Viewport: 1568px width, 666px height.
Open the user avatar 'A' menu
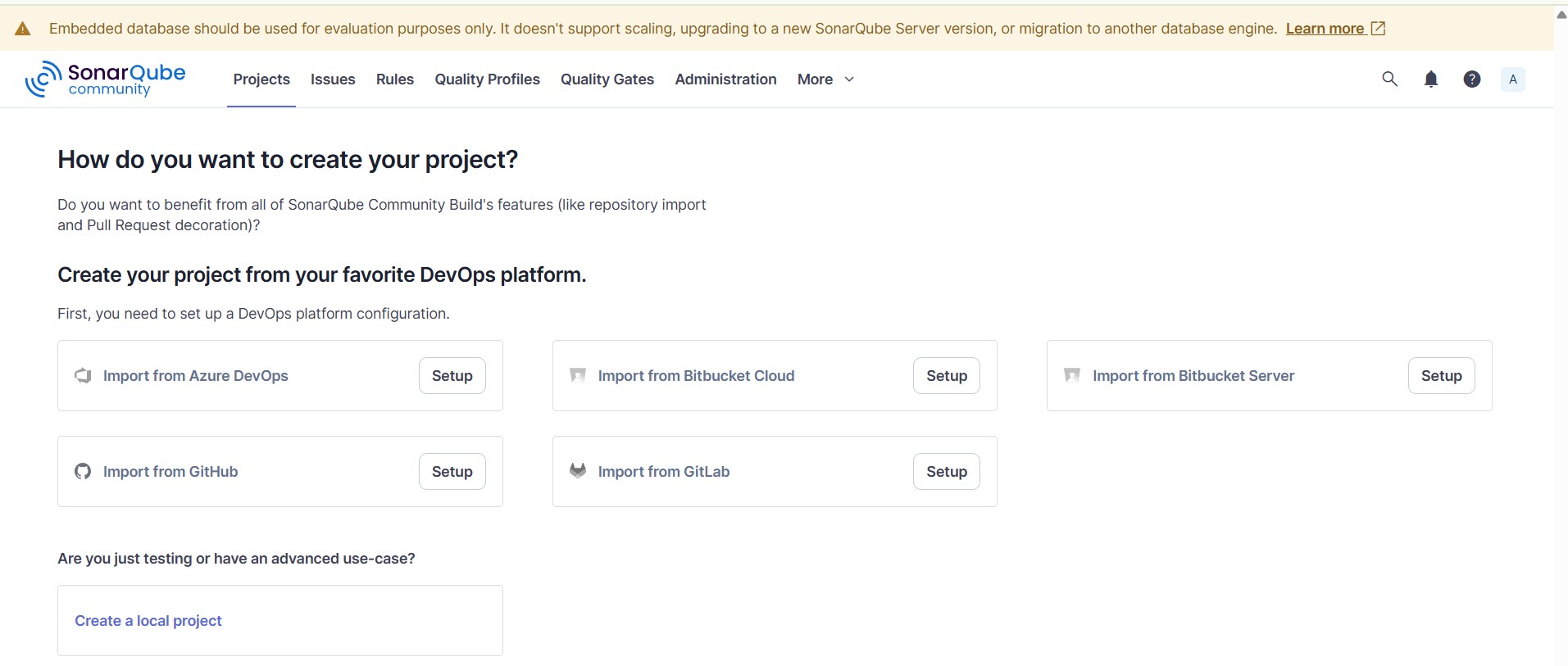(1512, 79)
